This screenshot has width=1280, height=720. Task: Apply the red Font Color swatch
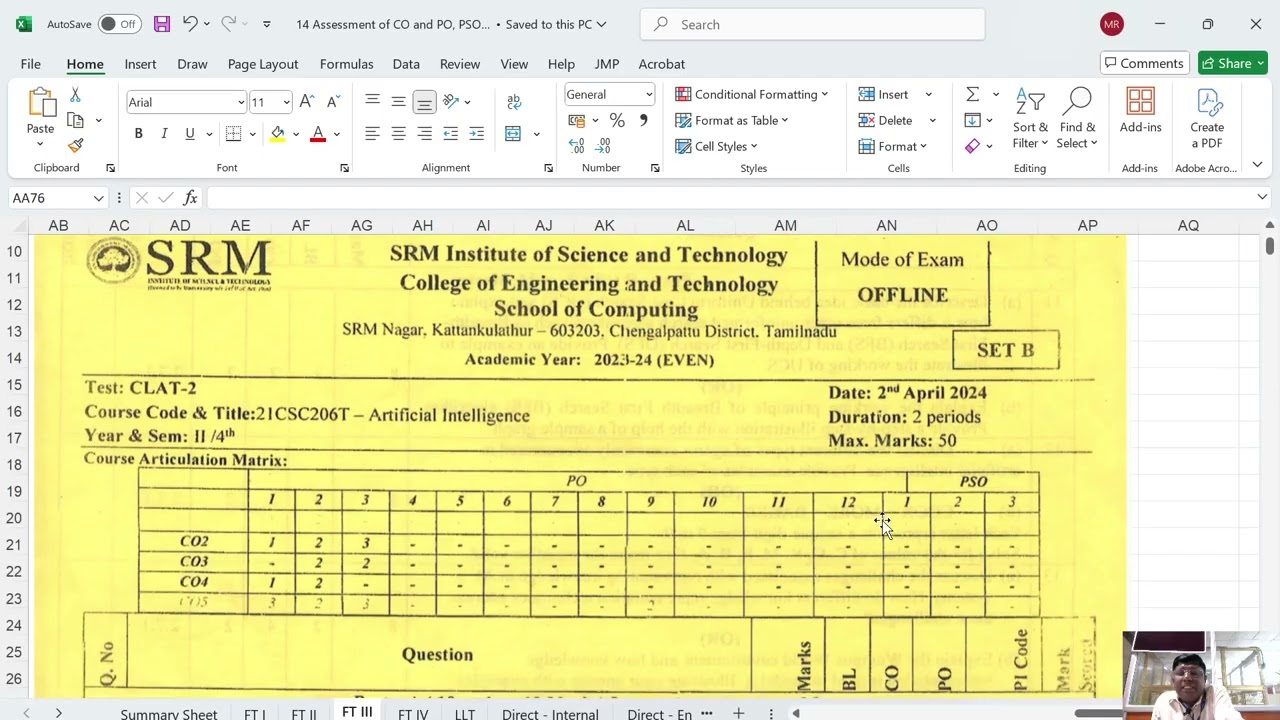point(318,134)
